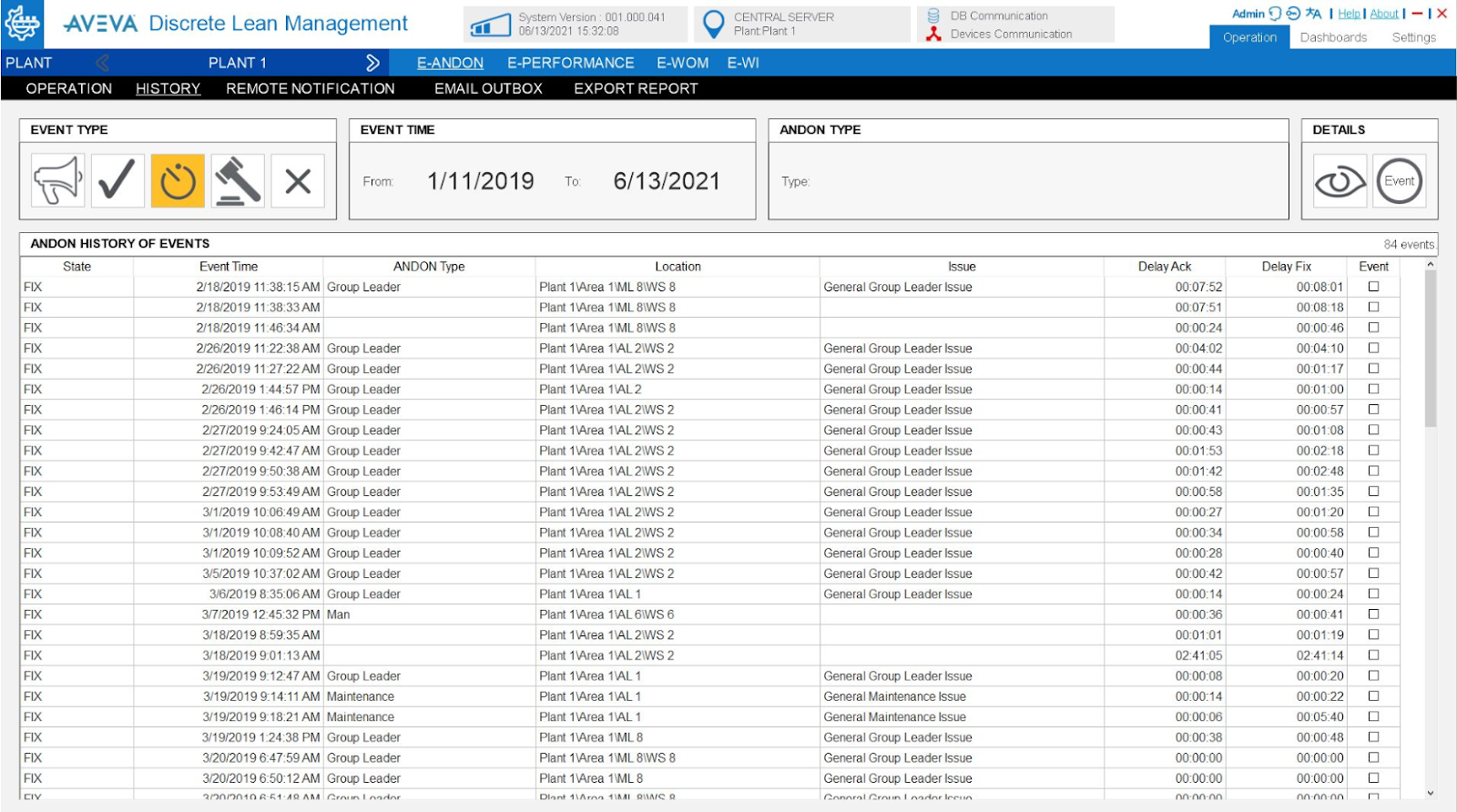Select the checkmark event type filter

coord(117,181)
